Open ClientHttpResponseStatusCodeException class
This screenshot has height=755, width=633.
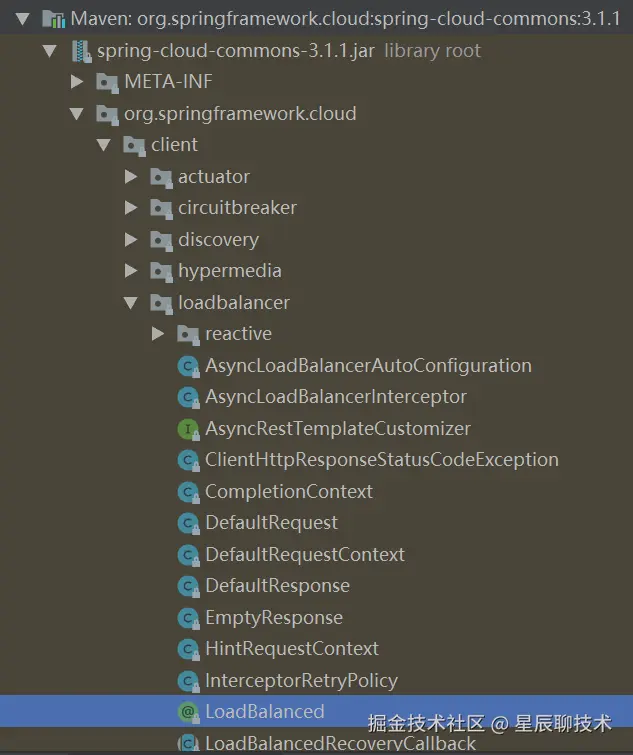[x=382, y=460]
